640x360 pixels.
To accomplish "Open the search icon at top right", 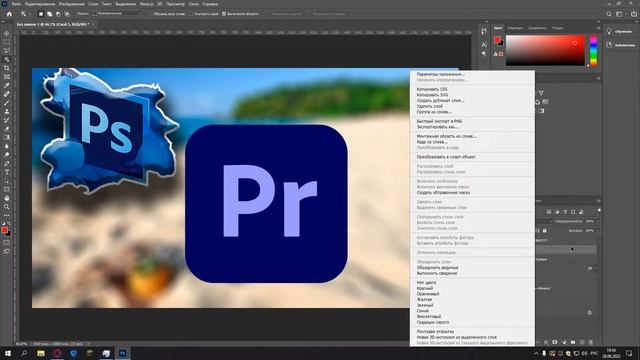I will pos(609,14).
